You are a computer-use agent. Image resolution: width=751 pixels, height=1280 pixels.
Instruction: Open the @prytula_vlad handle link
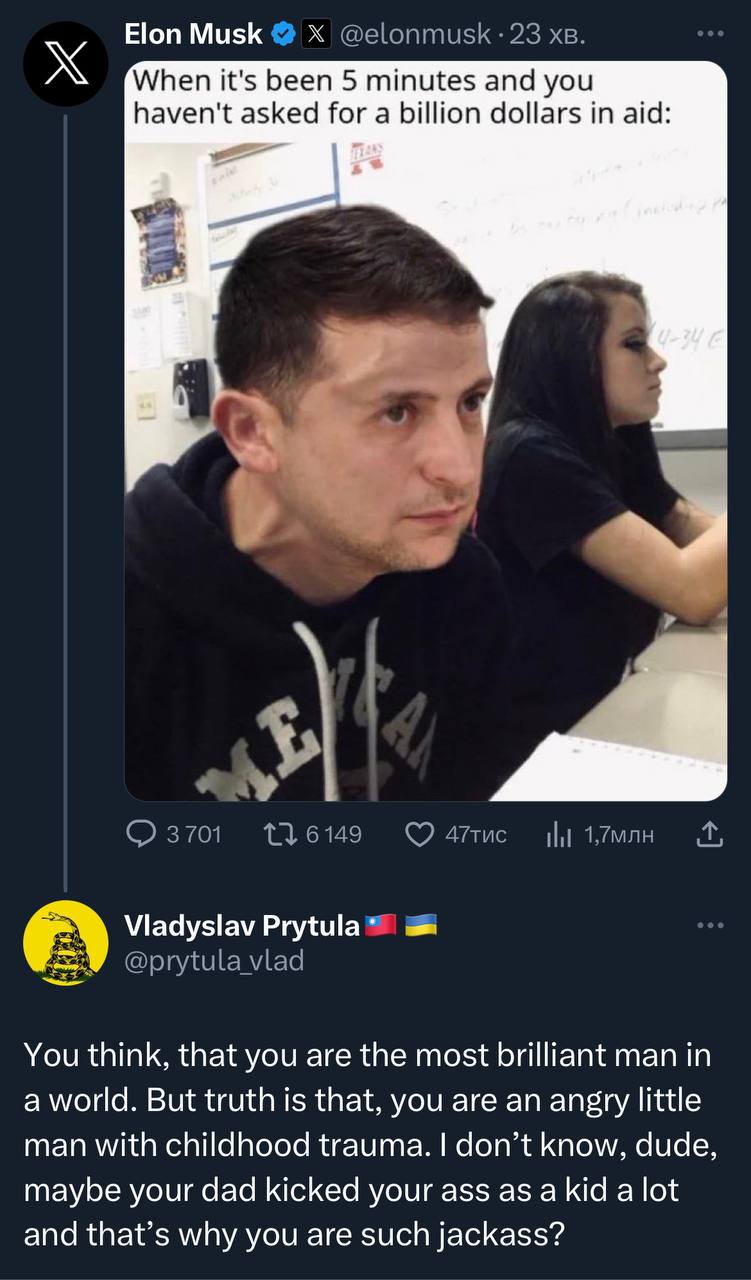click(x=213, y=960)
